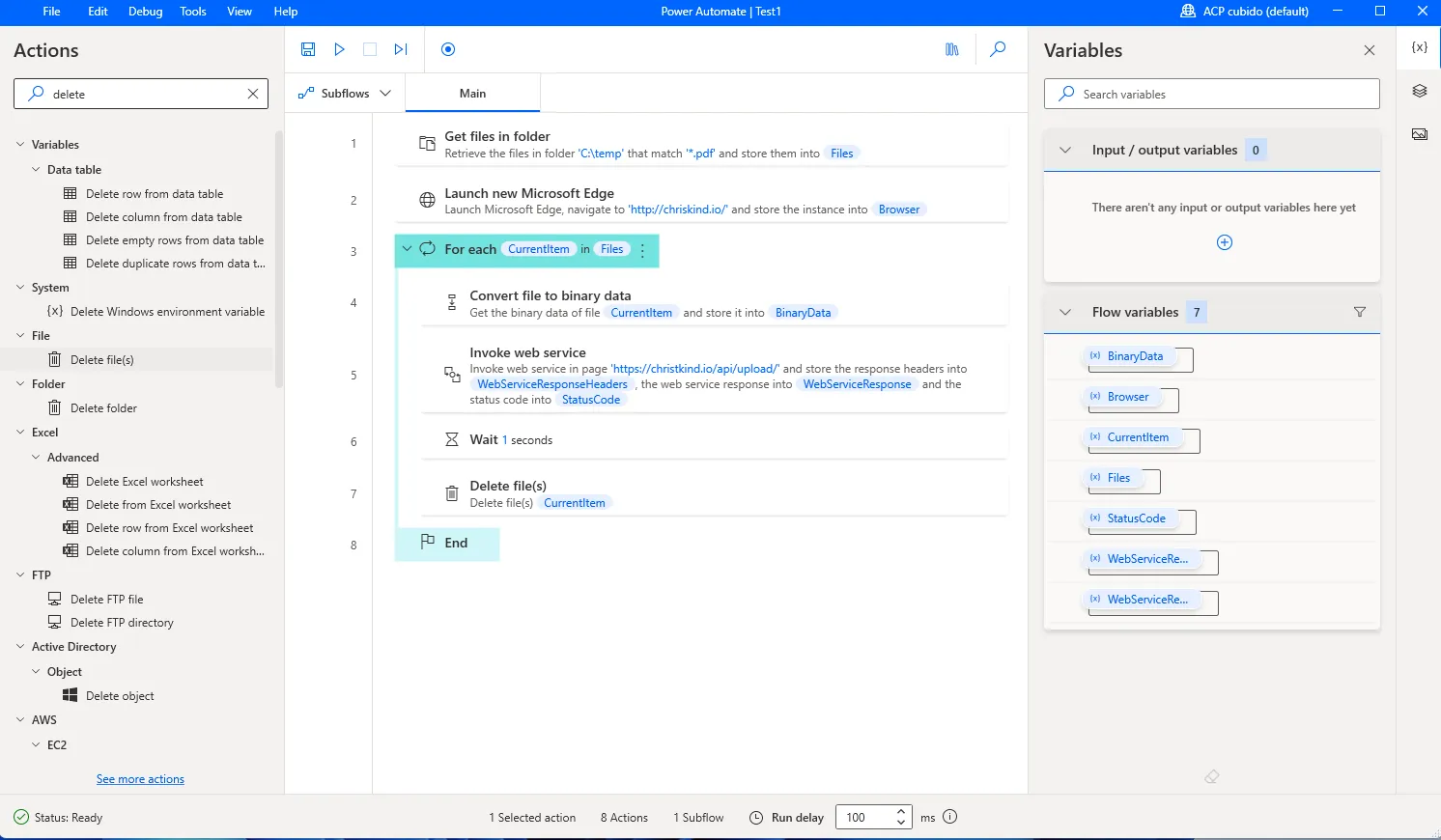Click the Run next action icon
This screenshot has height=840, width=1441.
(401, 49)
